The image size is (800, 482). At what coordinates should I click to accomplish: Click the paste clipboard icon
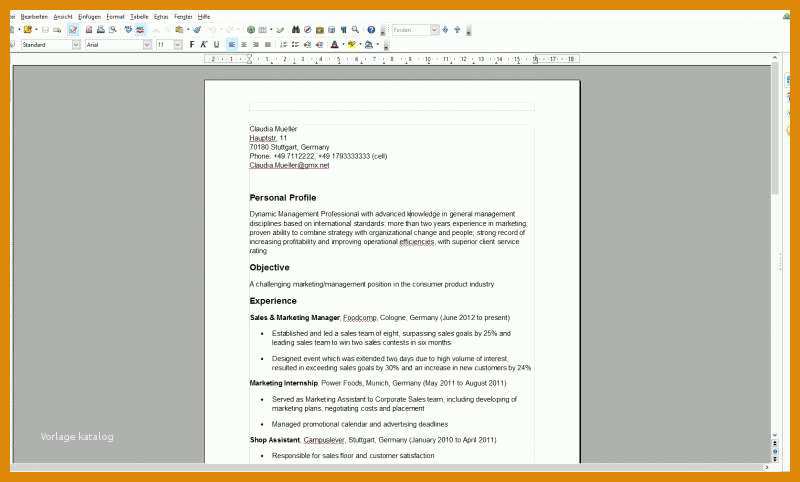pyautogui.click(x=179, y=30)
